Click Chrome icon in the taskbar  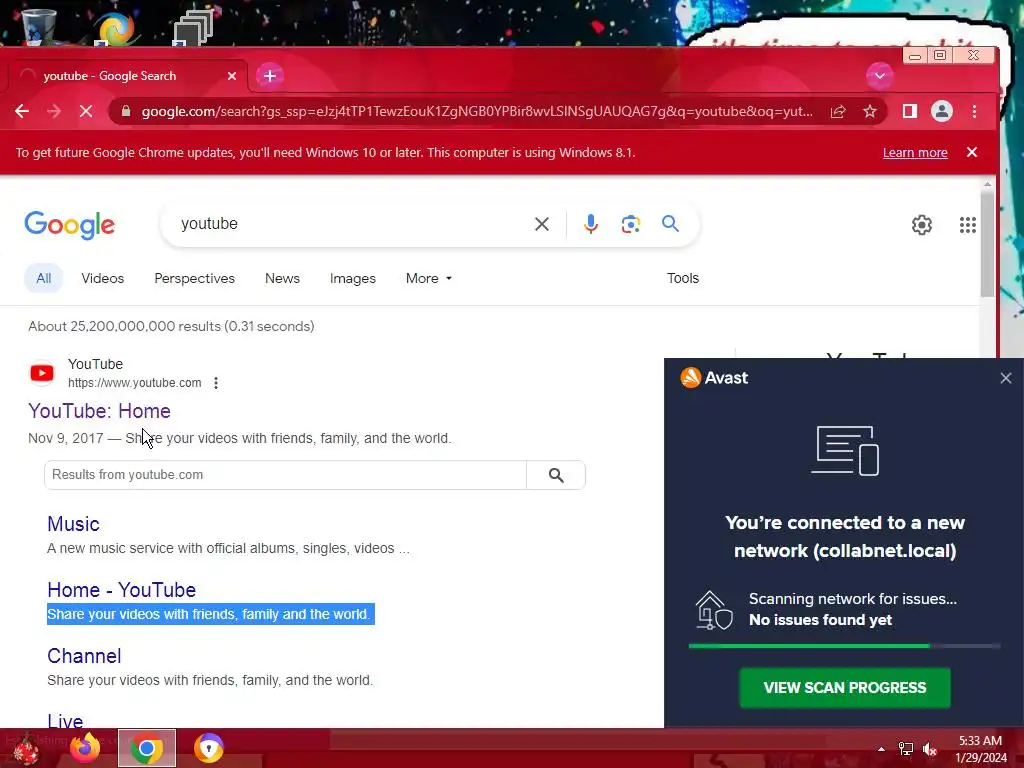tap(147, 748)
